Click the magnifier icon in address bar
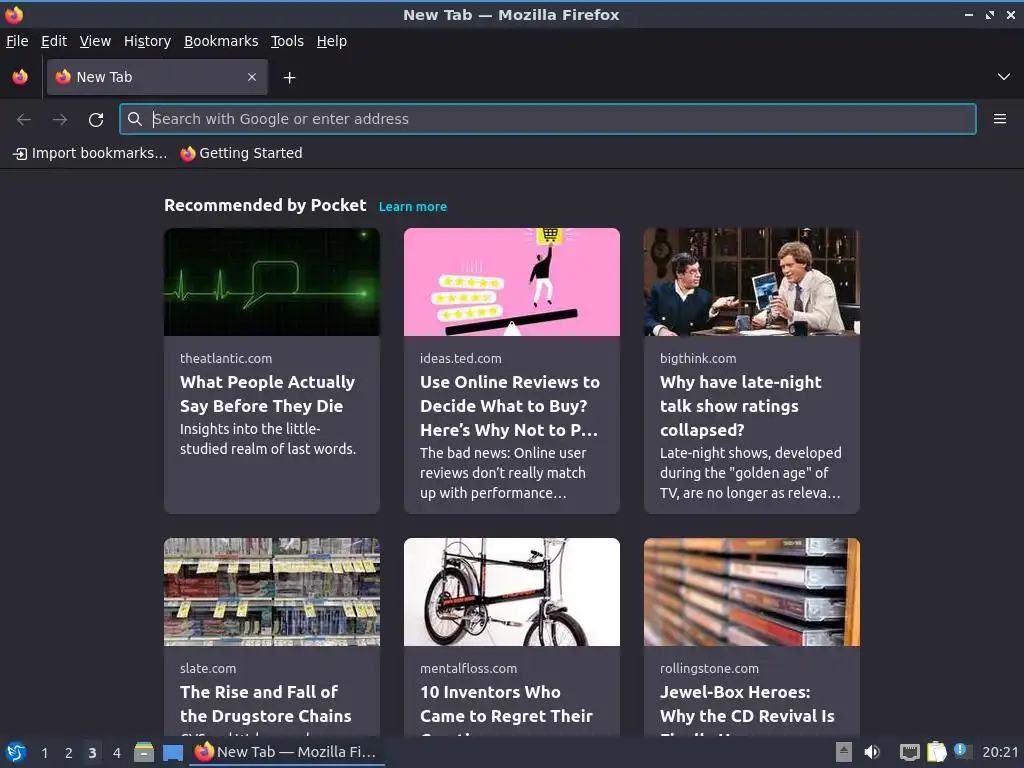 coord(135,119)
